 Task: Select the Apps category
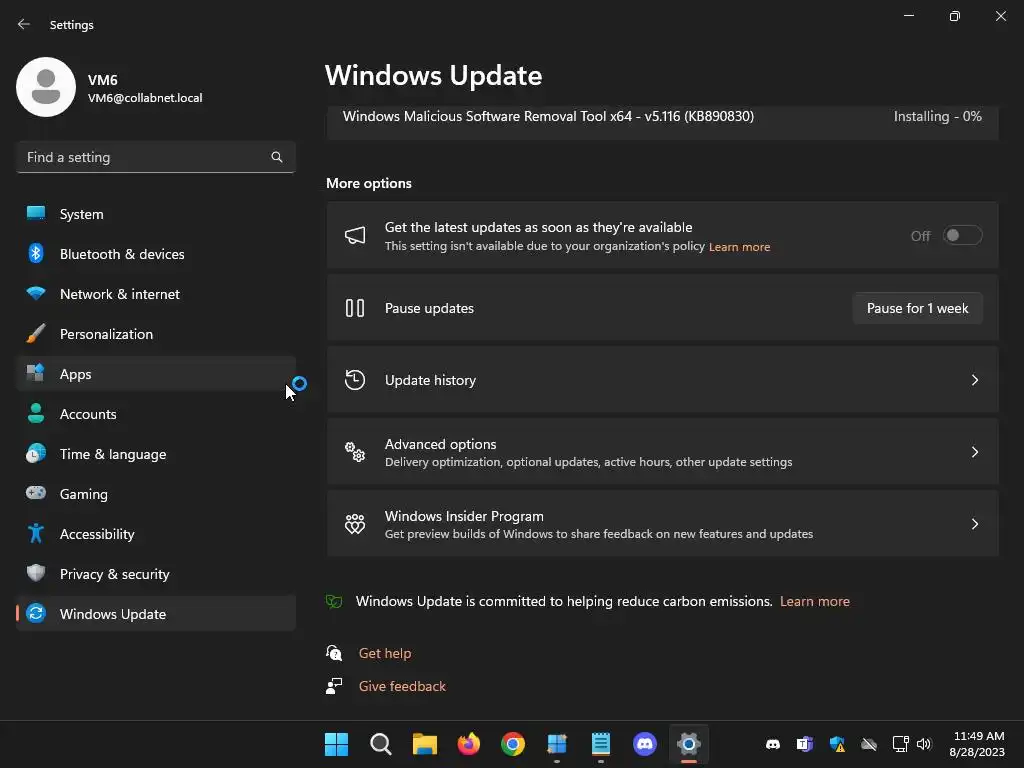click(x=156, y=374)
